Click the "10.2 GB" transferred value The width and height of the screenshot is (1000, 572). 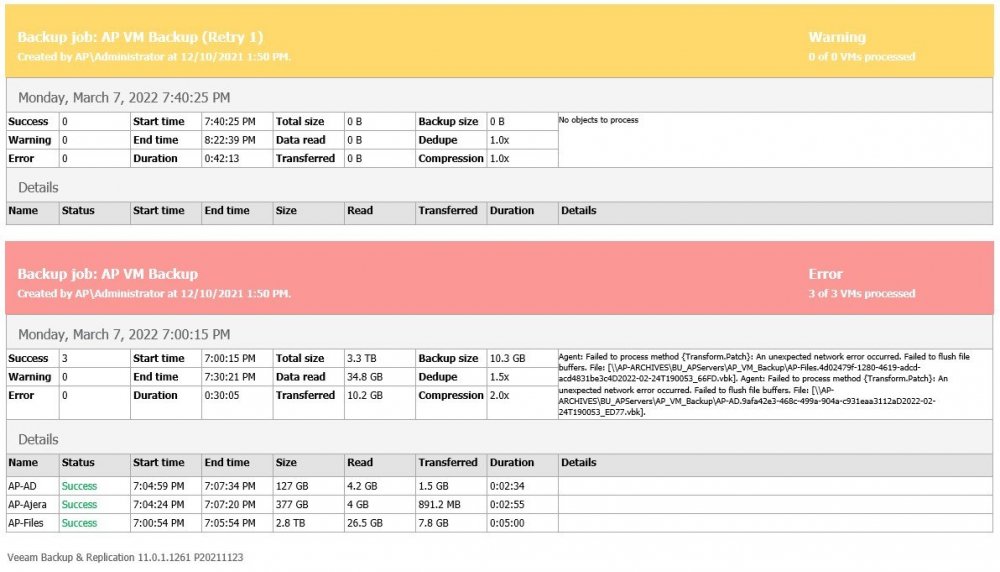pyautogui.click(x=365, y=395)
